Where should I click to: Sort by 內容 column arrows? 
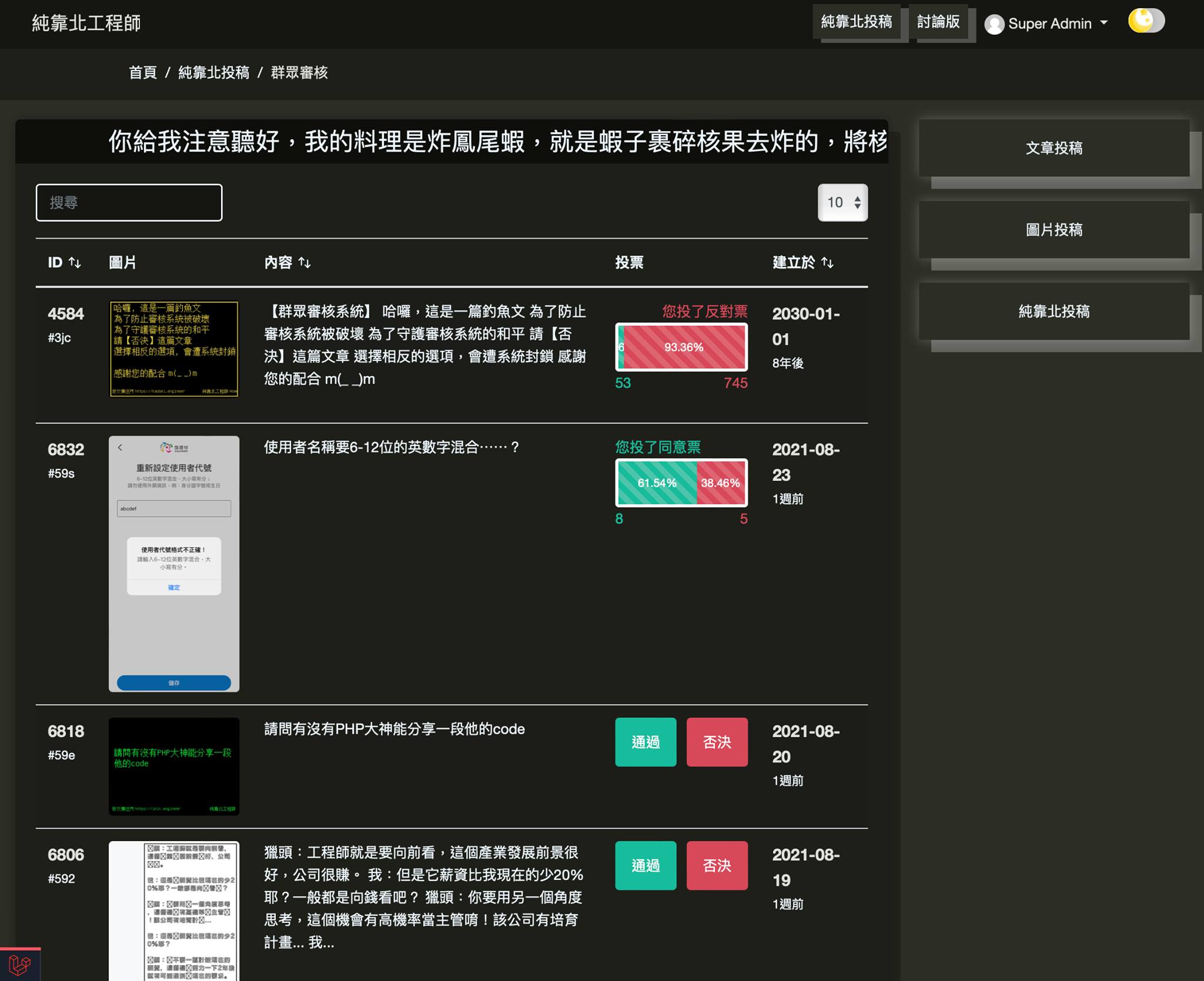pyautogui.click(x=305, y=263)
